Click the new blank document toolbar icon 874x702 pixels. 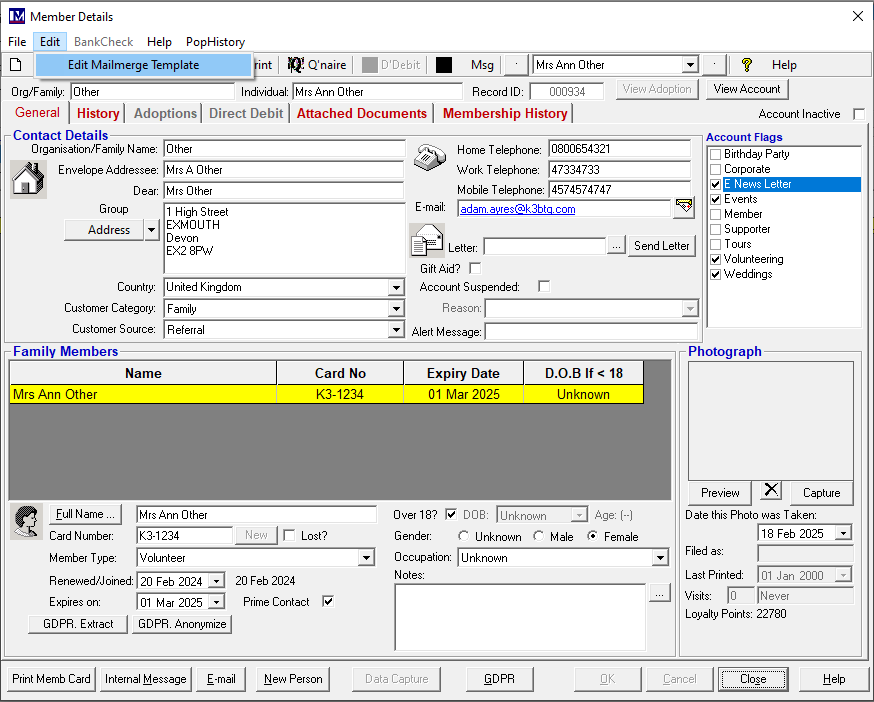pyautogui.click(x=15, y=65)
